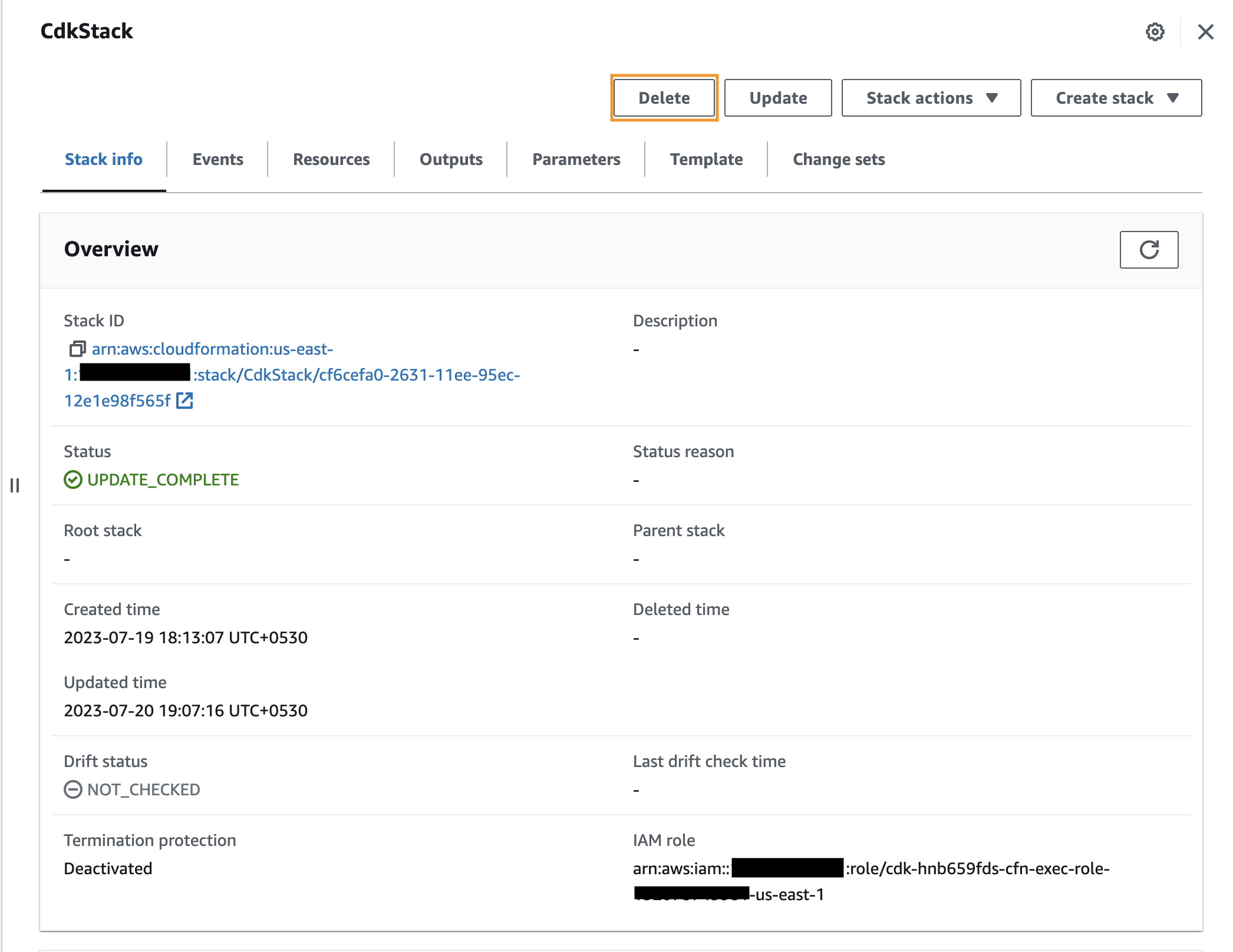Open Stack ID external link icon
This screenshot has width=1233, height=952.
pos(184,401)
